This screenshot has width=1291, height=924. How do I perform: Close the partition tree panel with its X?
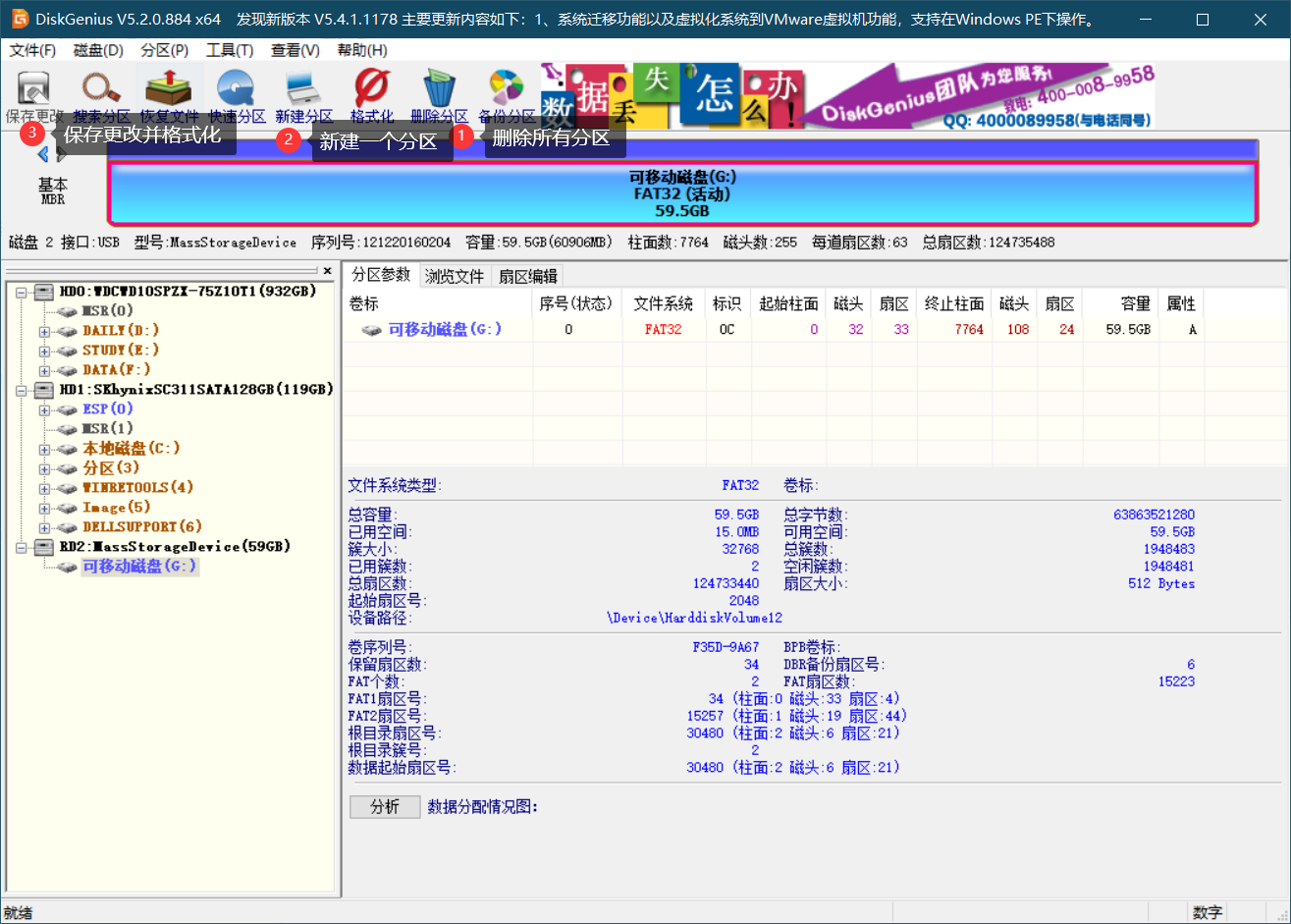(327, 271)
